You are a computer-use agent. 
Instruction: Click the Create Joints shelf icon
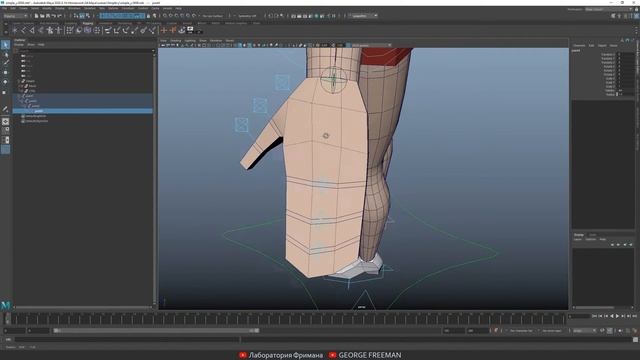click(23, 30)
